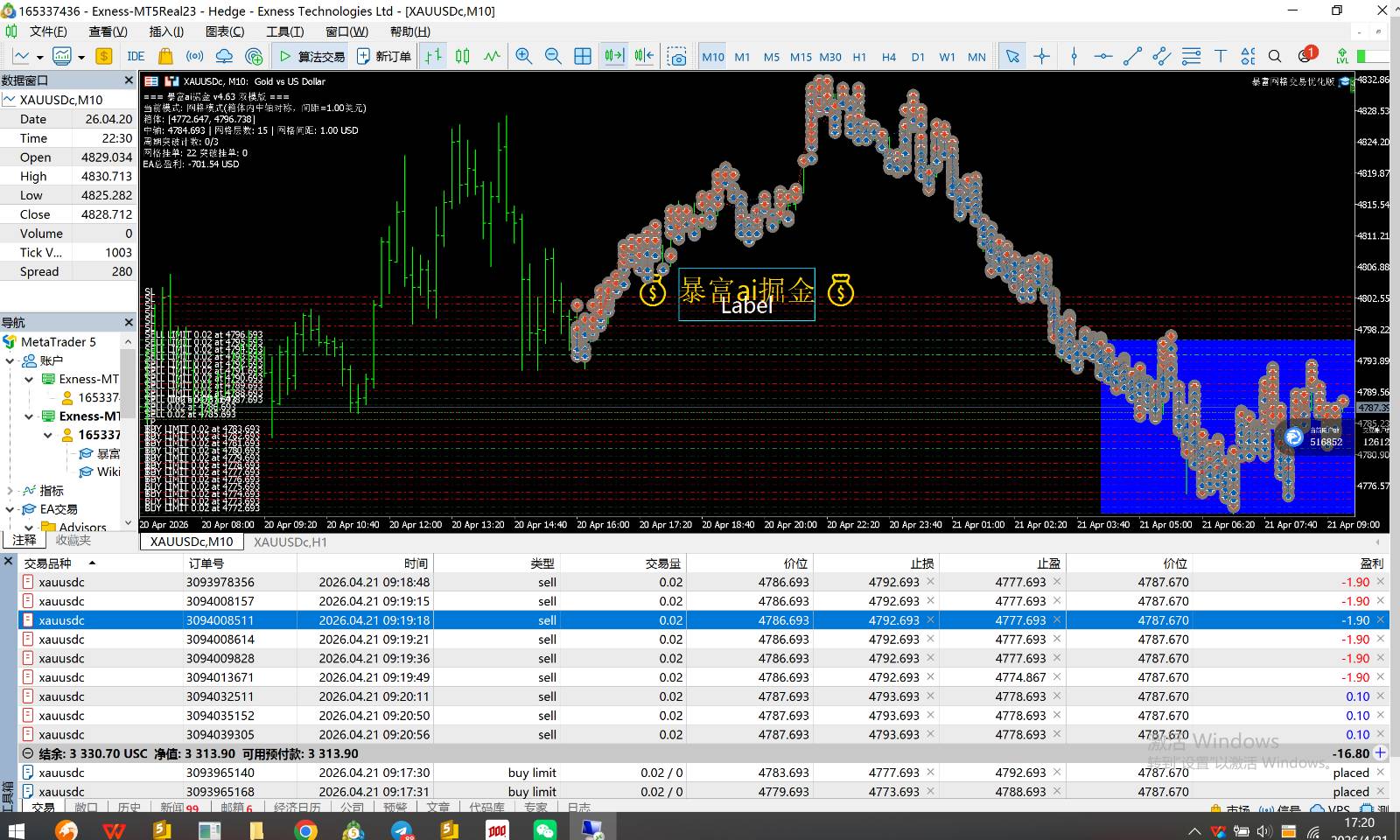Remove take profit on order 3094013671
The width and height of the screenshot is (1400, 840).
[x=1057, y=677]
